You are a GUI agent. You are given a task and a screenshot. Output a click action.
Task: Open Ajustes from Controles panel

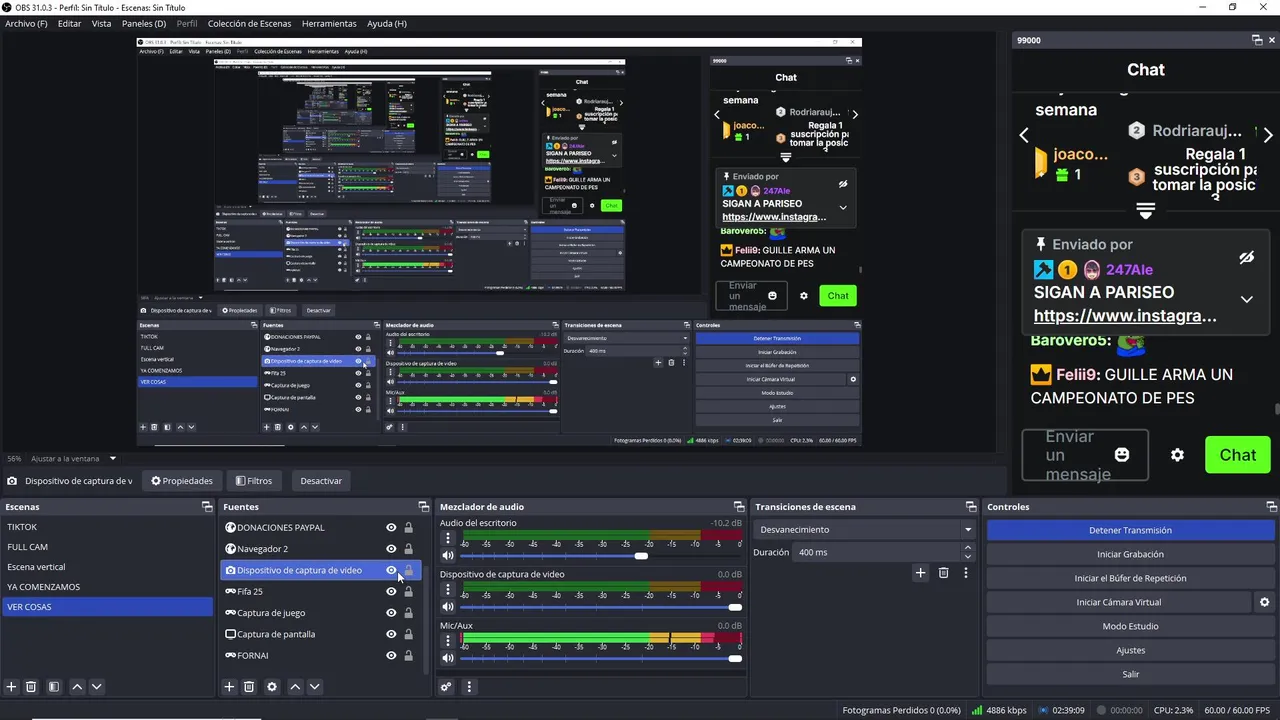(1130, 650)
